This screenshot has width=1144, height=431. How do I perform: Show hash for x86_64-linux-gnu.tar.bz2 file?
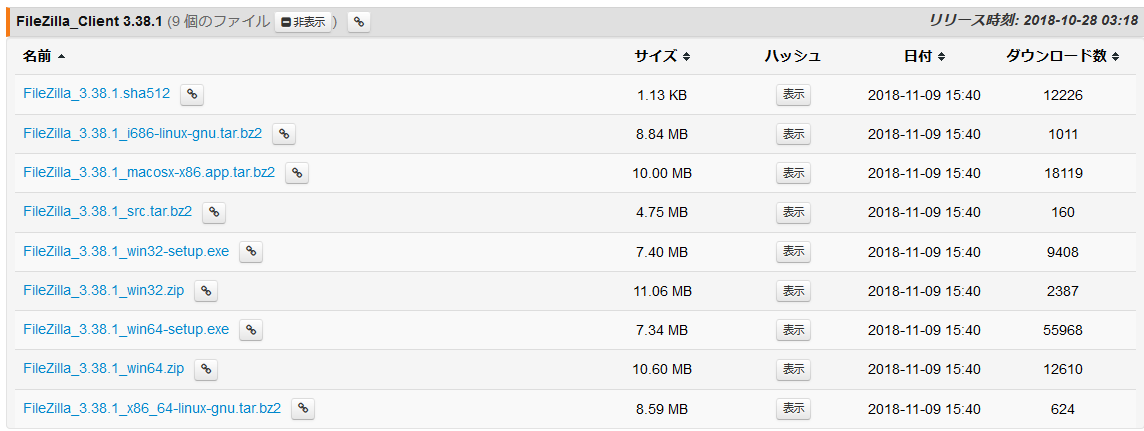point(793,409)
